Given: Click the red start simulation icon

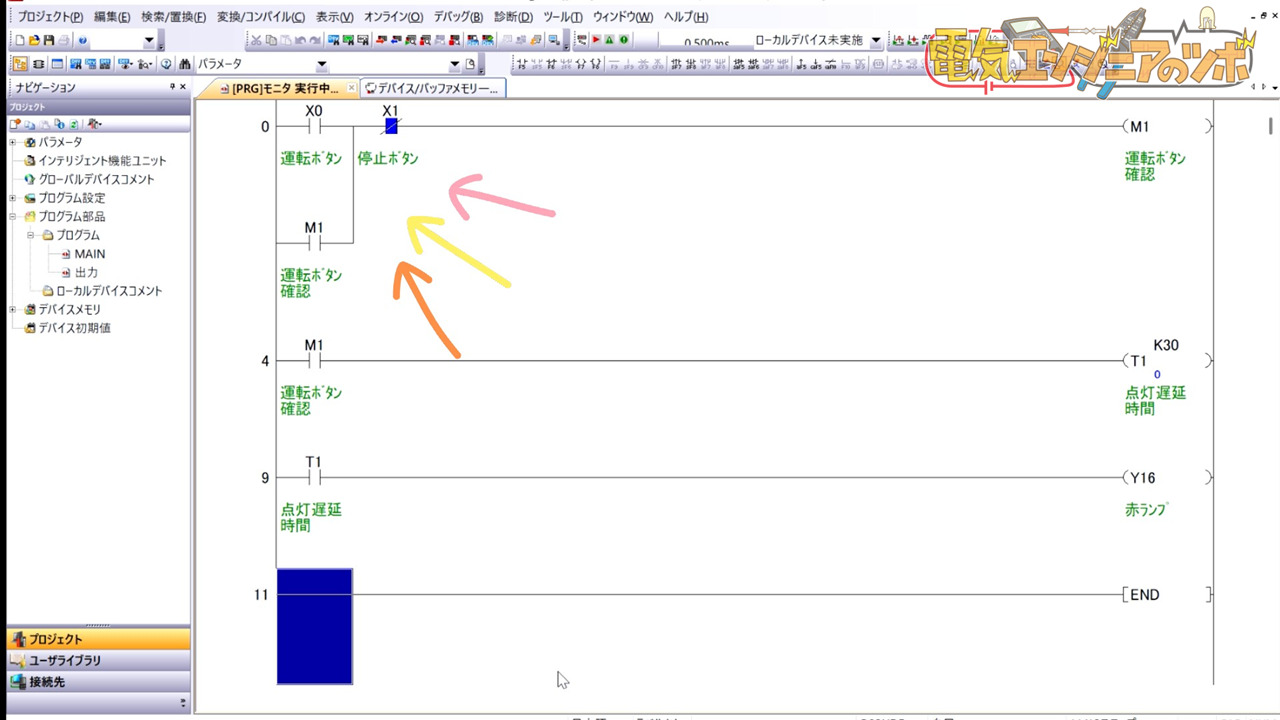Looking at the screenshot, I should [x=596, y=41].
